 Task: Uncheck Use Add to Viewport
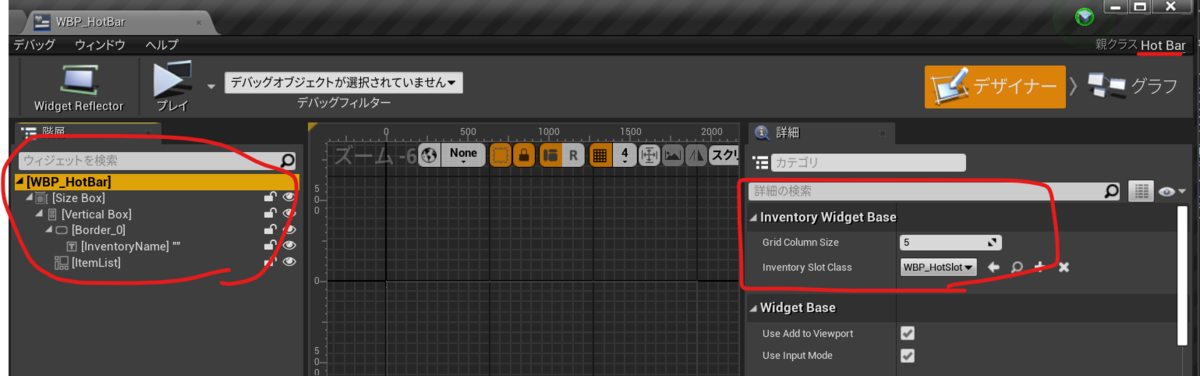908,333
